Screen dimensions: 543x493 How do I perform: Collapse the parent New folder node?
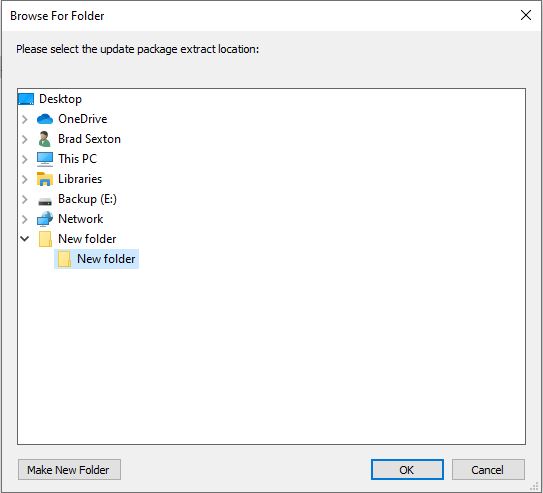coord(25,239)
